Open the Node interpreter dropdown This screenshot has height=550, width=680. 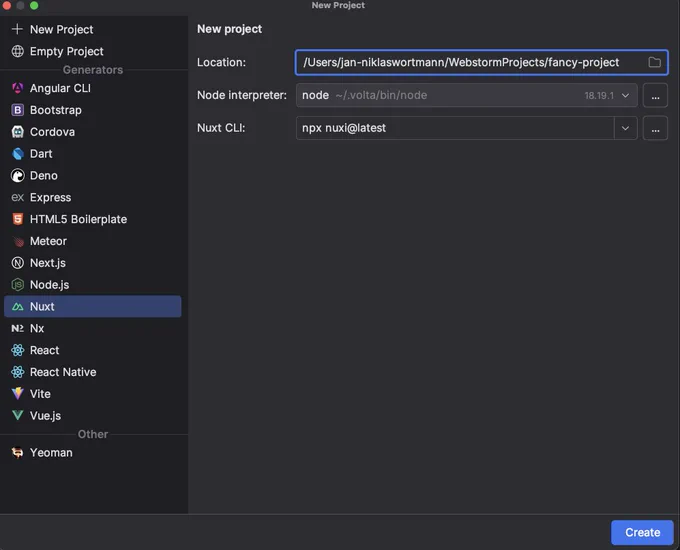point(467,95)
